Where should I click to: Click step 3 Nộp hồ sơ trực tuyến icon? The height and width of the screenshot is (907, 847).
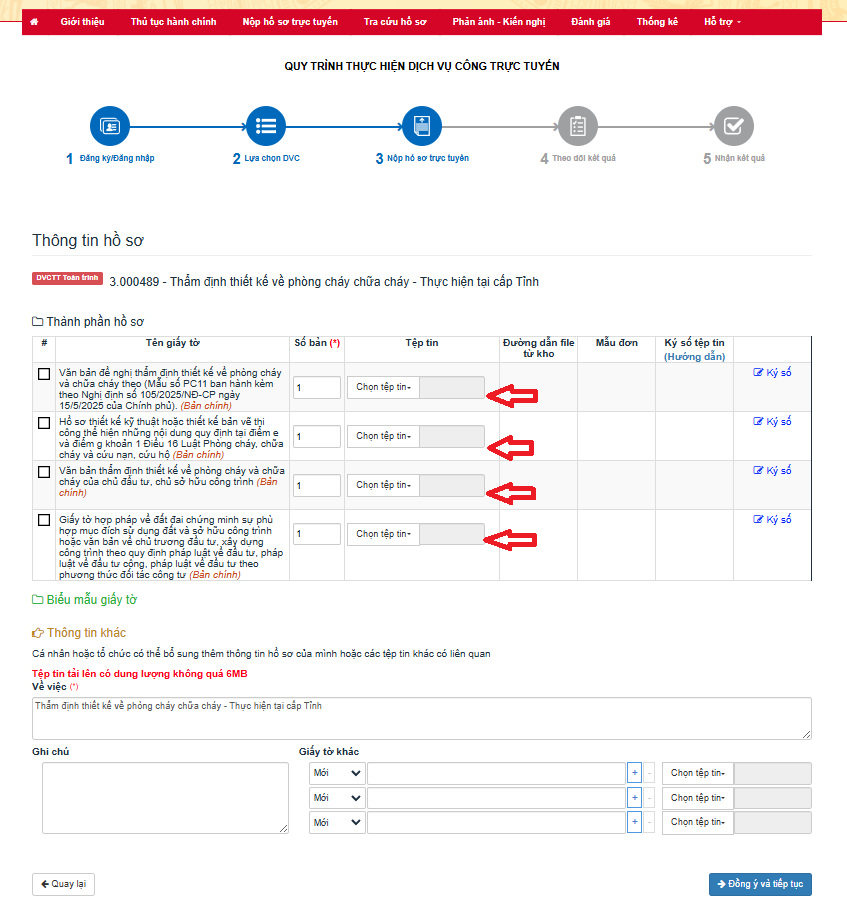pyautogui.click(x=421, y=126)
